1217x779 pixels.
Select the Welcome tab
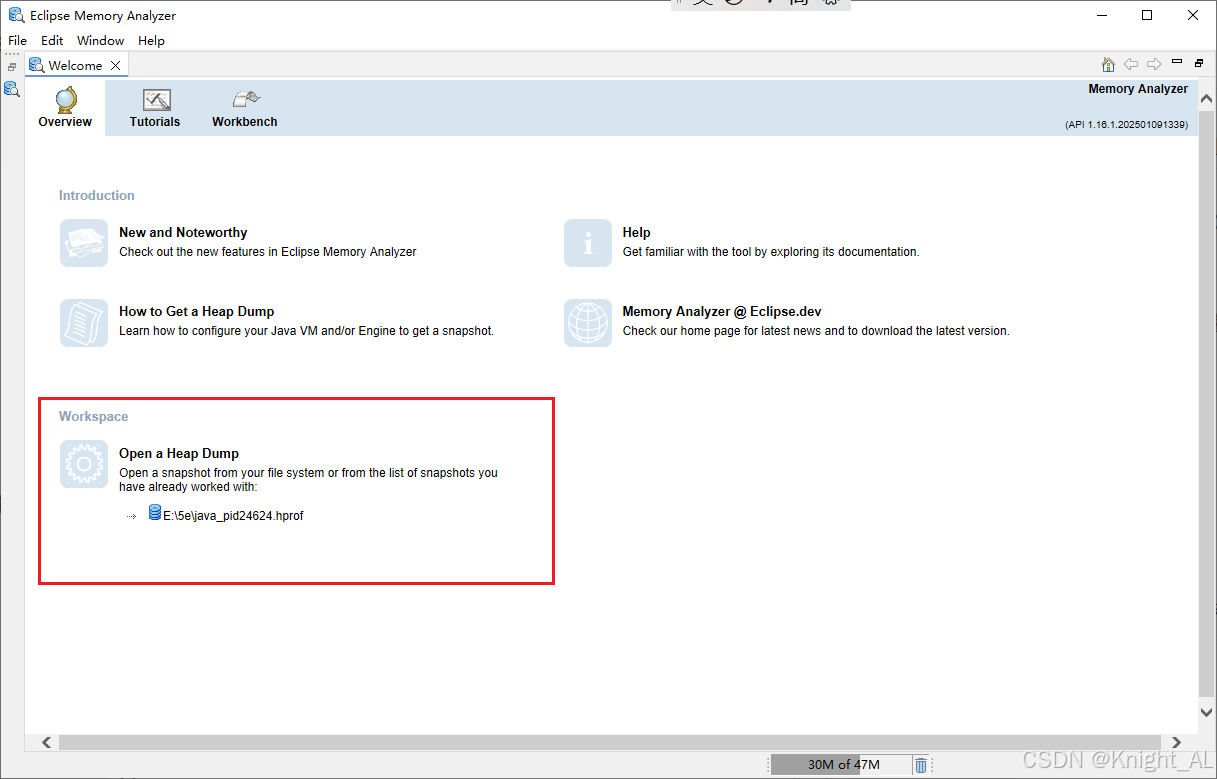(x=75, y=65)
